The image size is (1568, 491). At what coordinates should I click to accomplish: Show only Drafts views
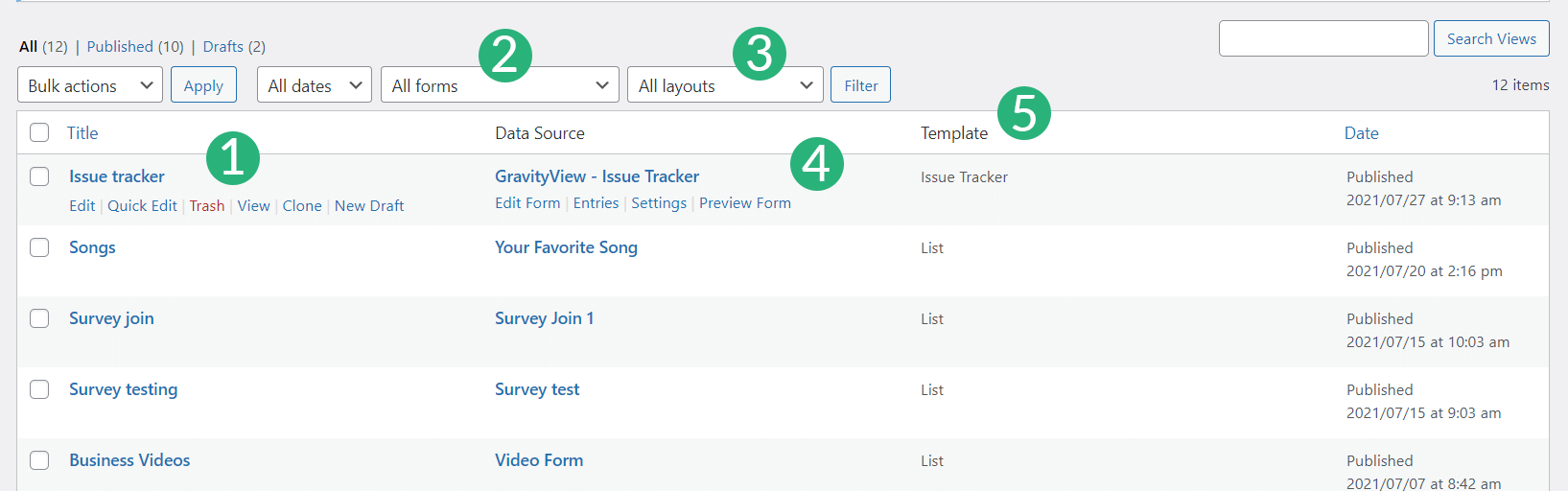pos(222,46)
